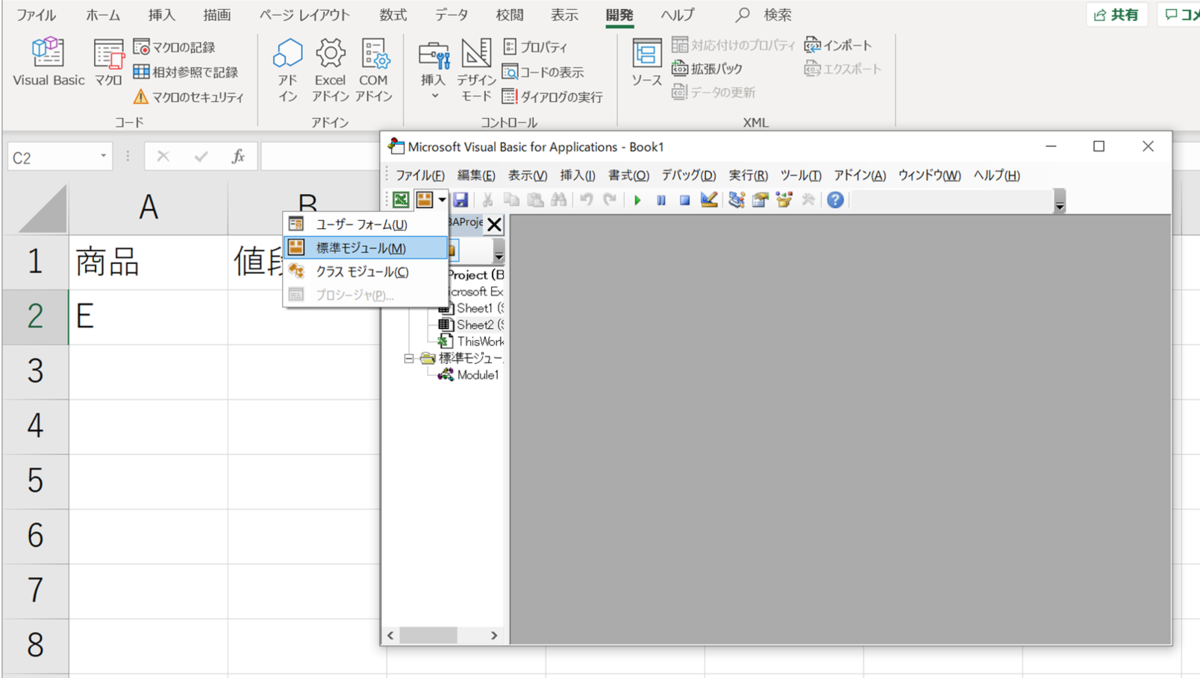Open the 校閲 ribbon tab
The height and width of the screenshot is (678, 1200).
pos(510,15)
